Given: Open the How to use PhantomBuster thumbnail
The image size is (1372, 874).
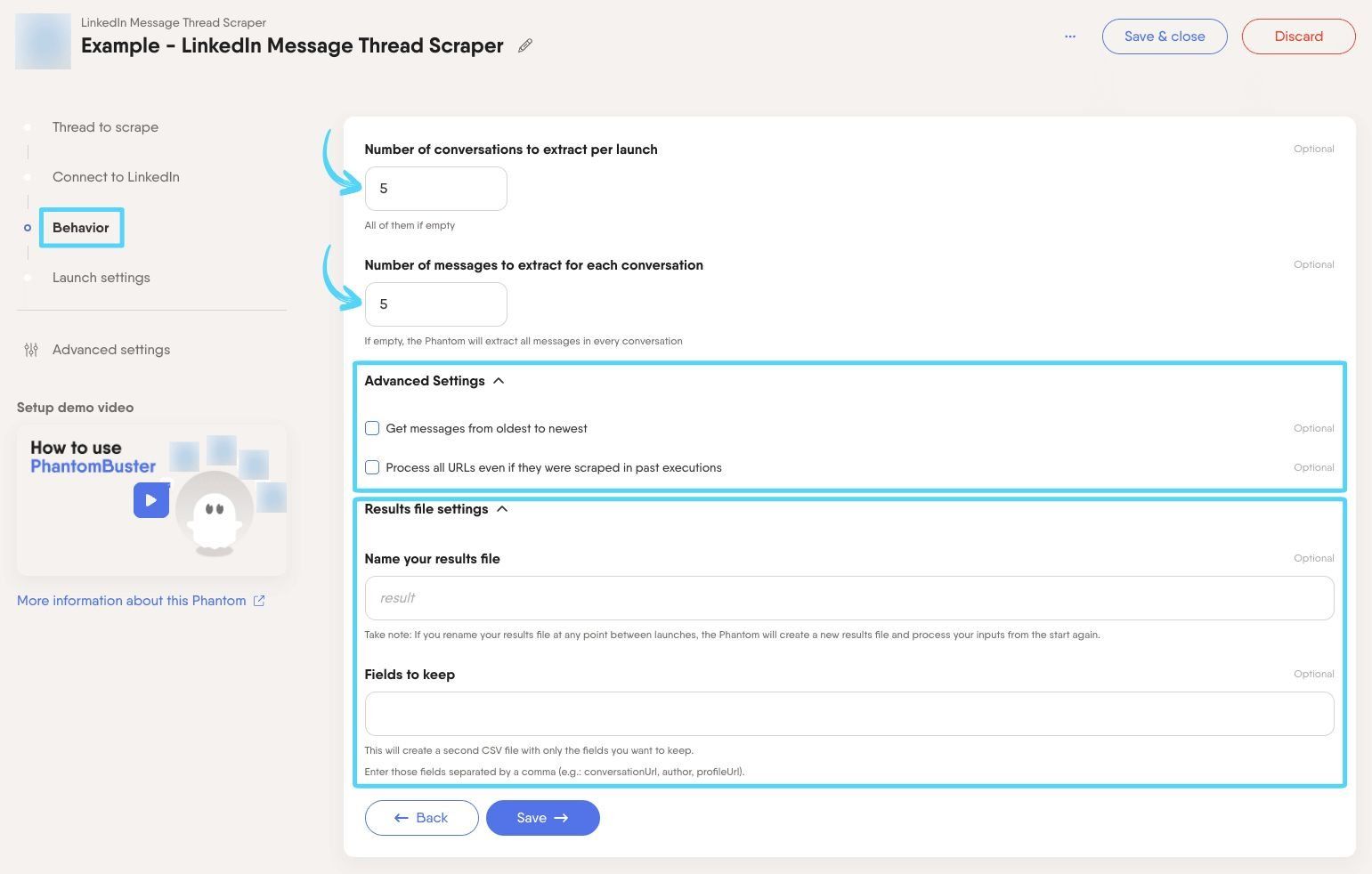Looking at the screenshot, I should click(x=151, y=500).
